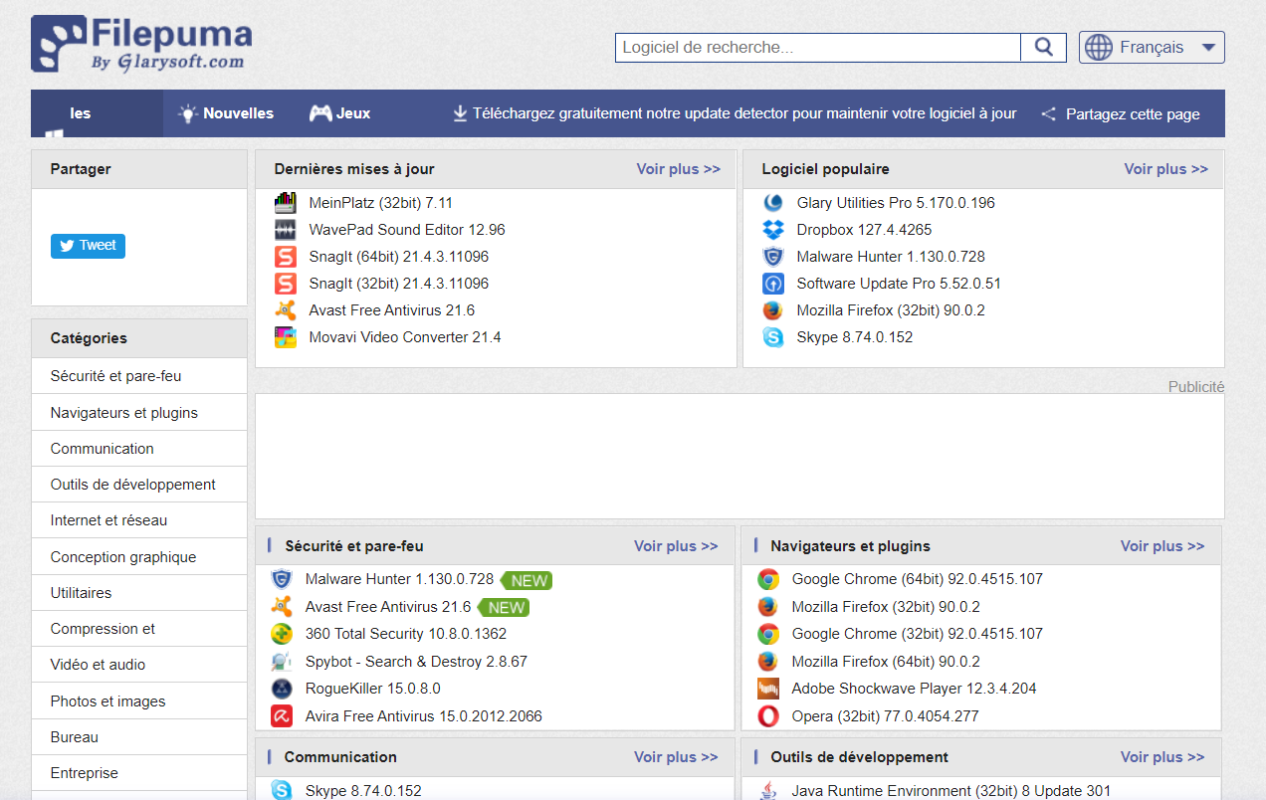Click Voir plus in Outils de développement panel
This screenshot has height=800, width=1266.
click(x=1162, y=757)
